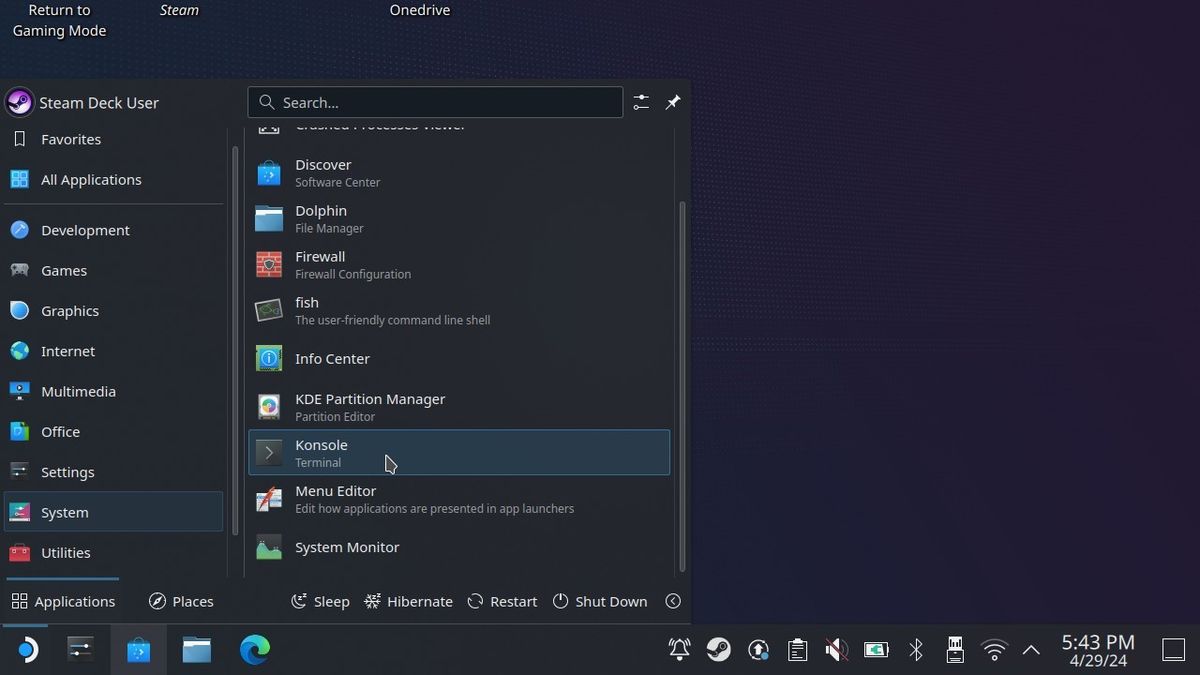Screen dimensions: 1200x675
Task: Unmute the audio volume in system tray
Action: coord(836,649)
